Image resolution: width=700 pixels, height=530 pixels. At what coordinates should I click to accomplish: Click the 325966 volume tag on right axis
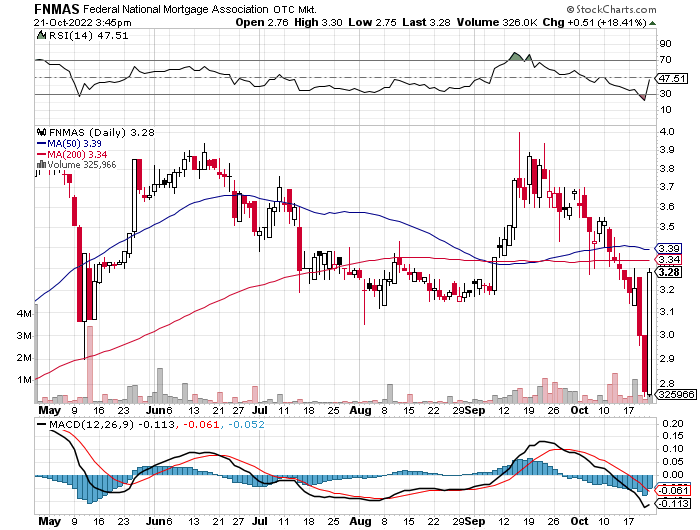click(677, 394)
